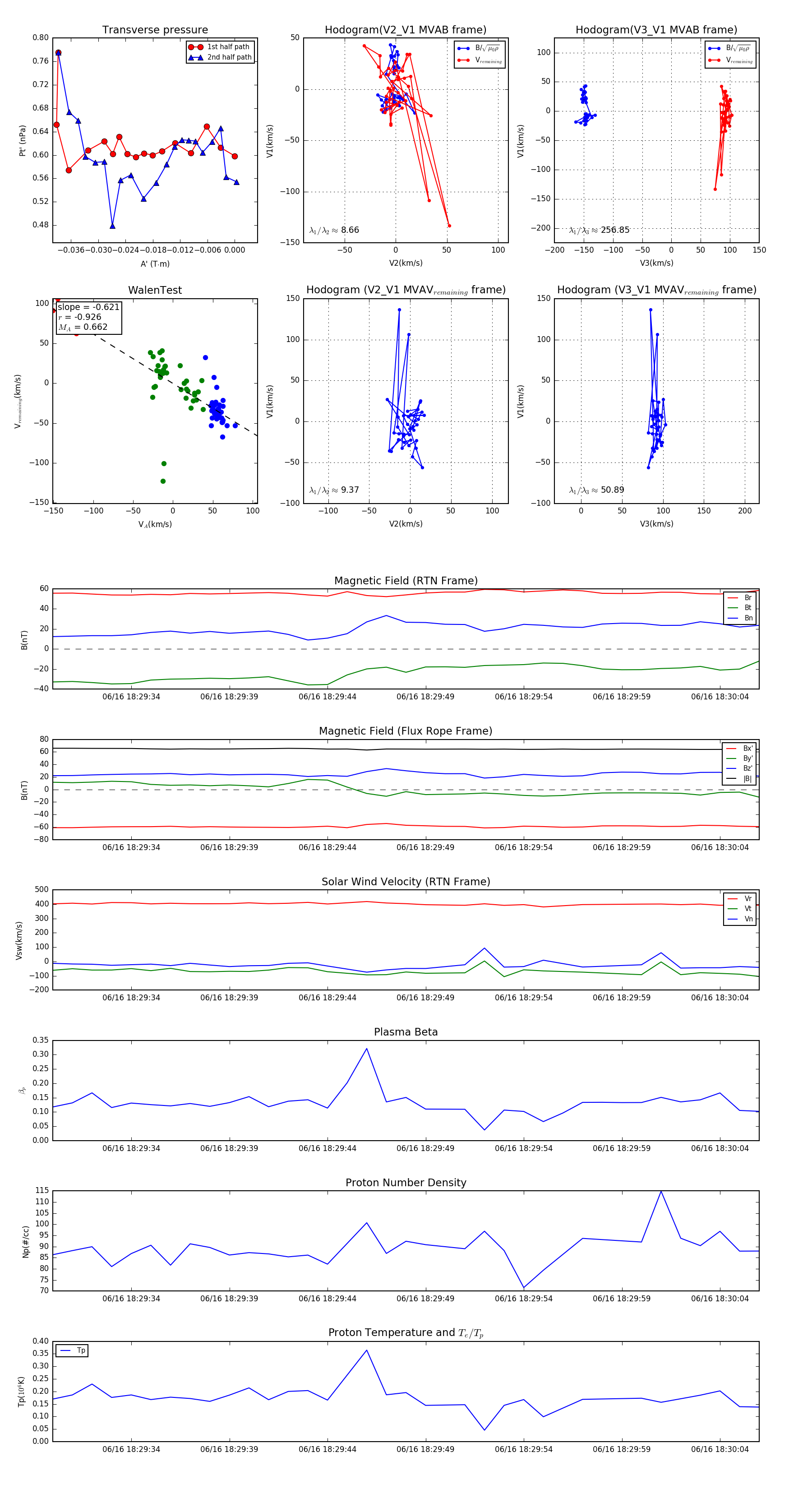Viewport: 812px width, 1489px height.
Task: Click the λ1/λ3 ≈ 256.85 annotation
Action: [599, 230]
